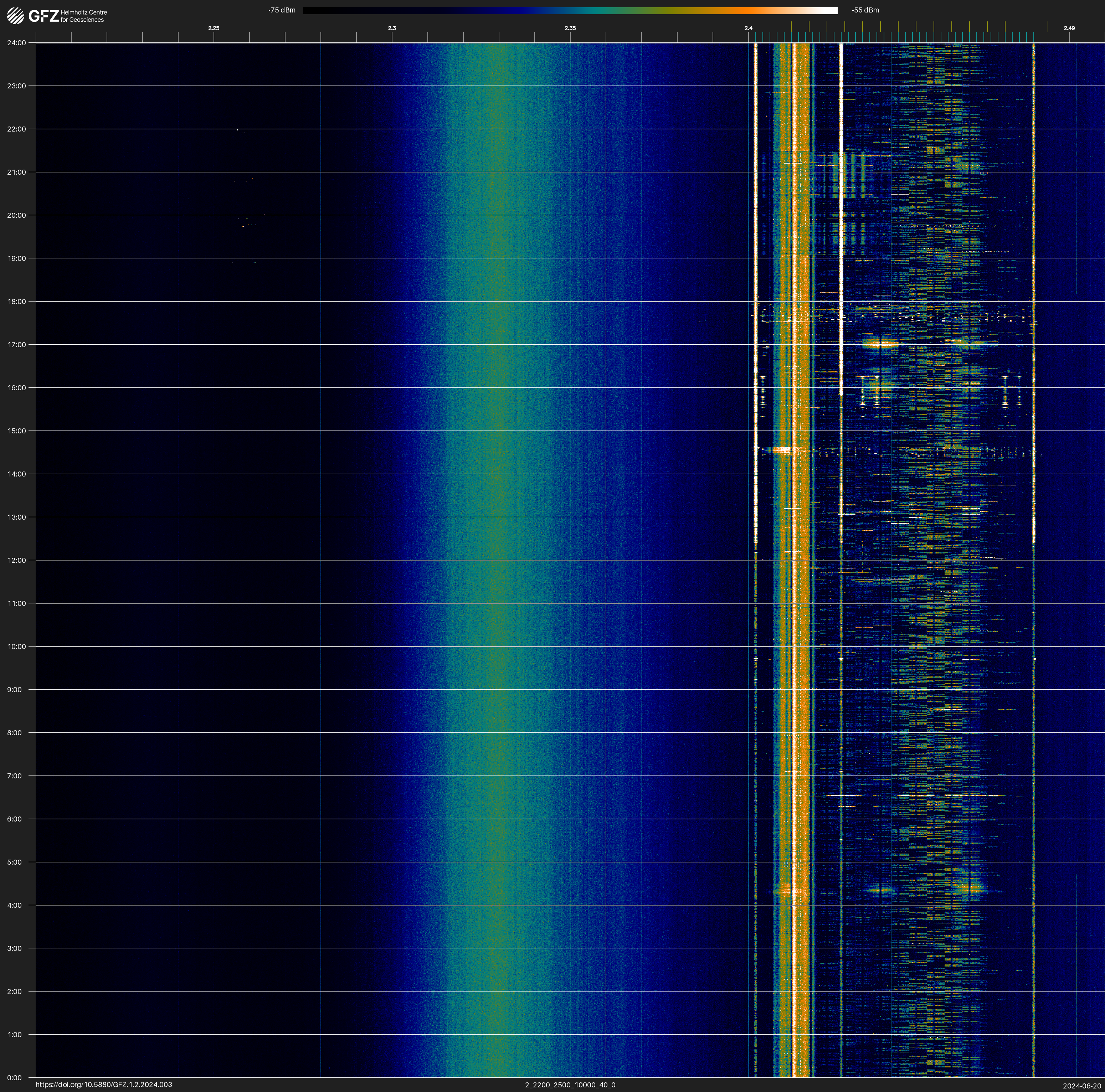Click the GFZ striped globe logo icon
The image size is (1105, 1092).
[15, 16]
